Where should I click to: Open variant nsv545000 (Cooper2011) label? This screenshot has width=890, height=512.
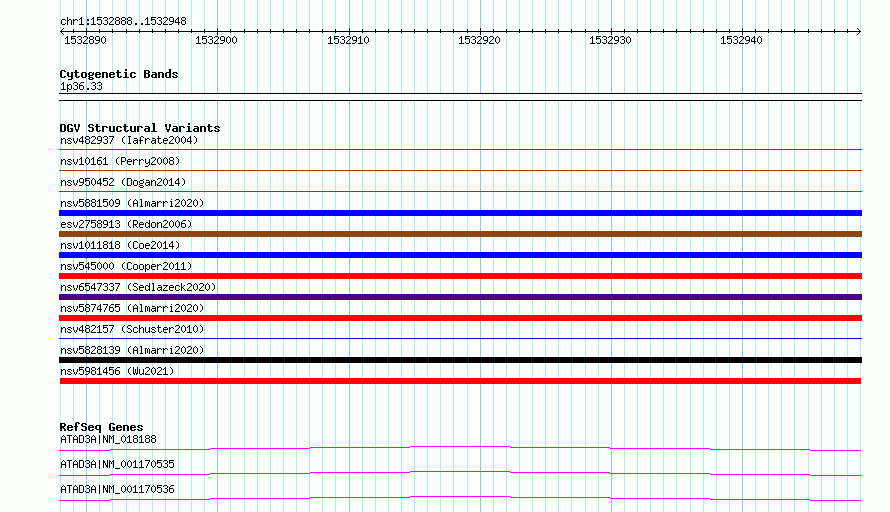[126, 266]
